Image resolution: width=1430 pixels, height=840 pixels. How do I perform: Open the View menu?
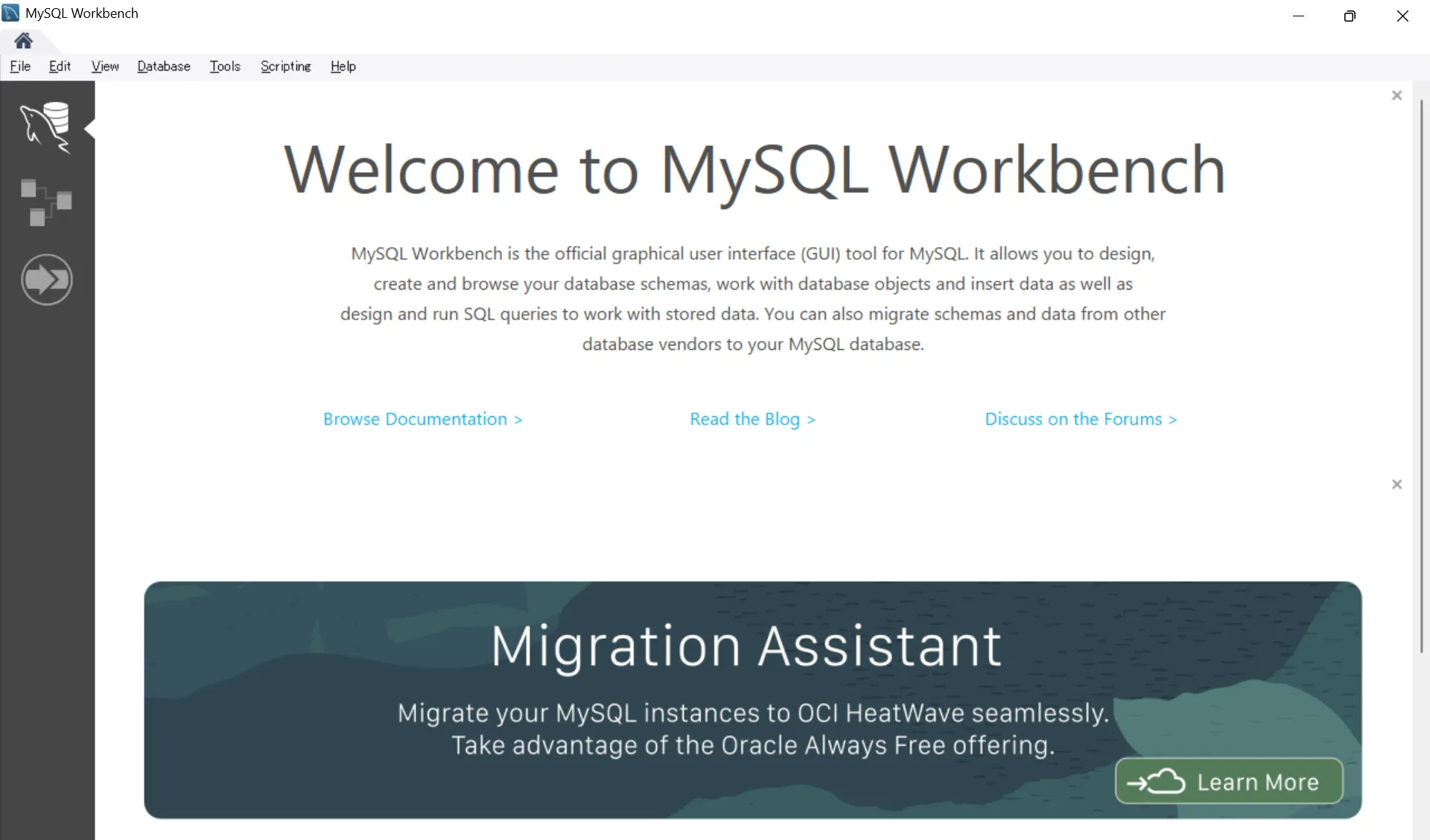[104, 66]
